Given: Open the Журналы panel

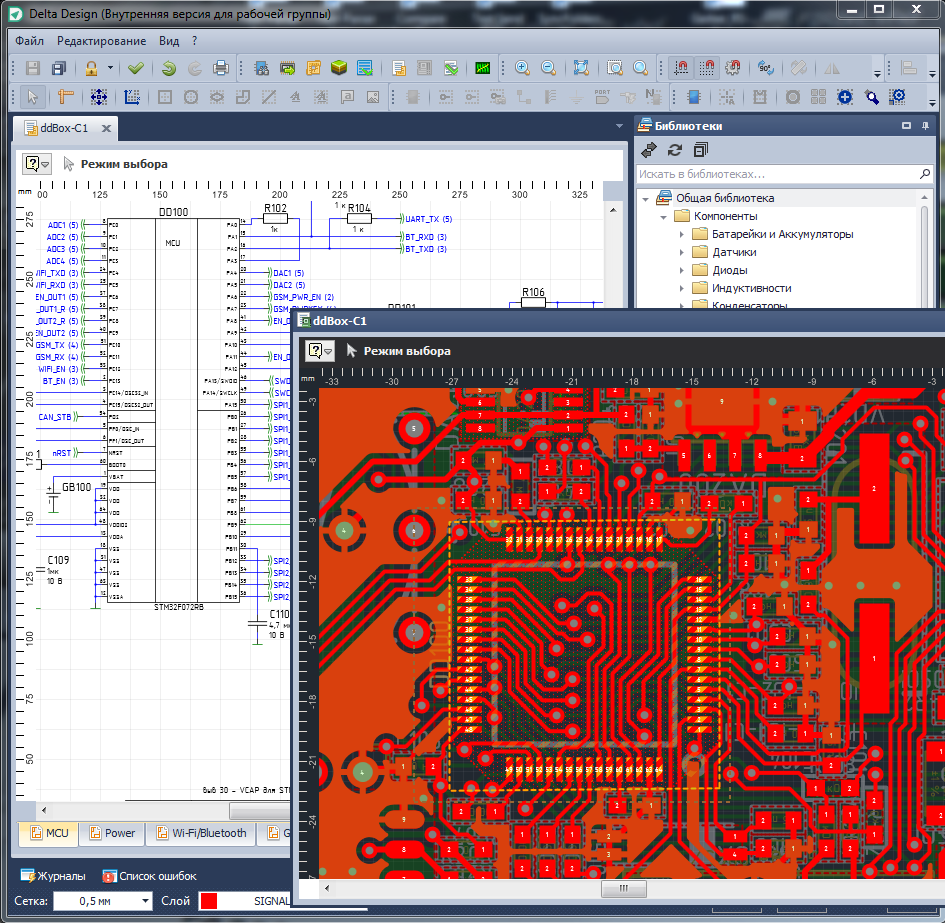Looking at the screenshot, I should click(53, 876).
